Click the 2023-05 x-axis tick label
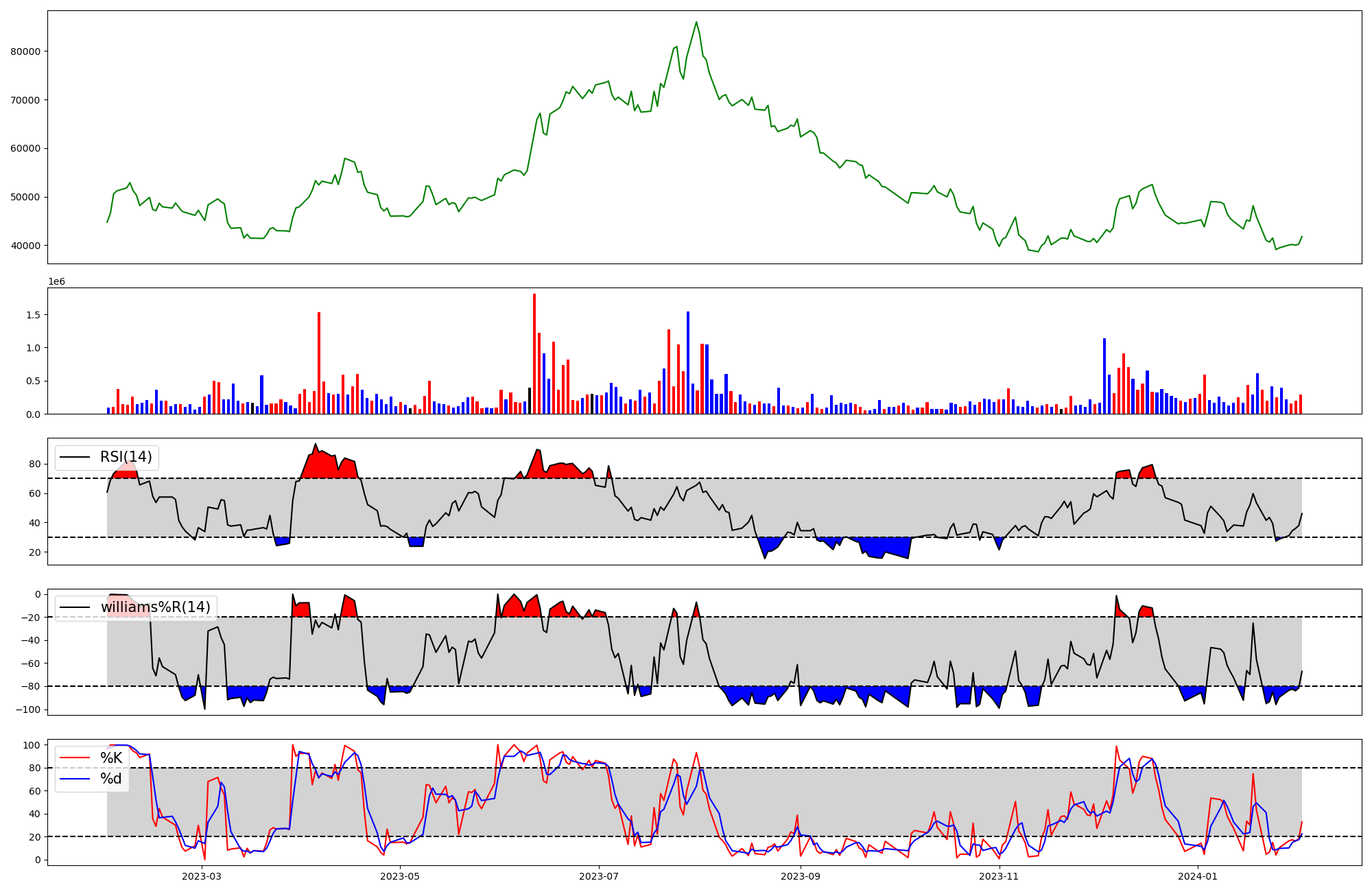1372x892 pixels. 399,876
